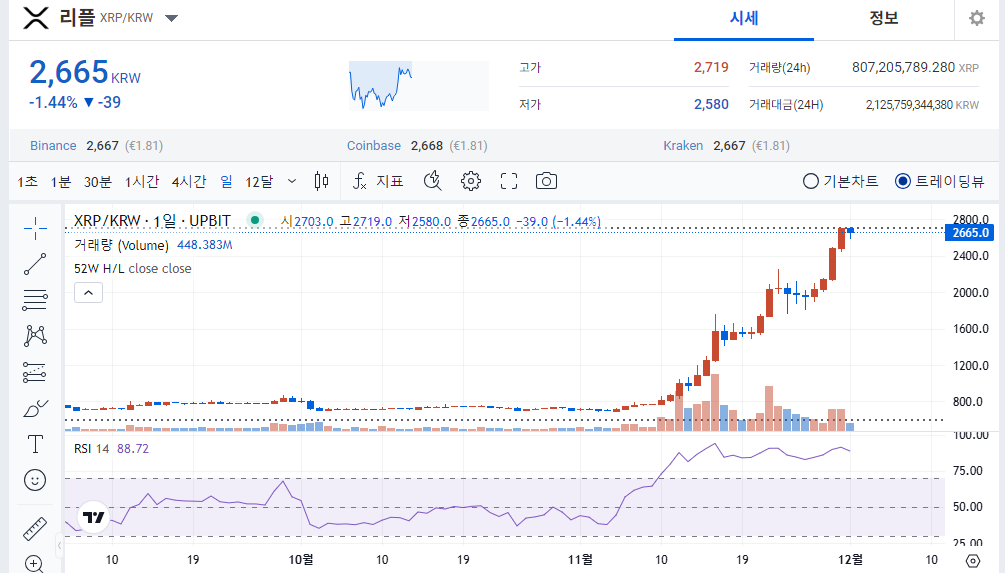This screenshot has height=573, width=1005.
Task: Select the XABCD pattern tool
Action: [x=35, y=335]
